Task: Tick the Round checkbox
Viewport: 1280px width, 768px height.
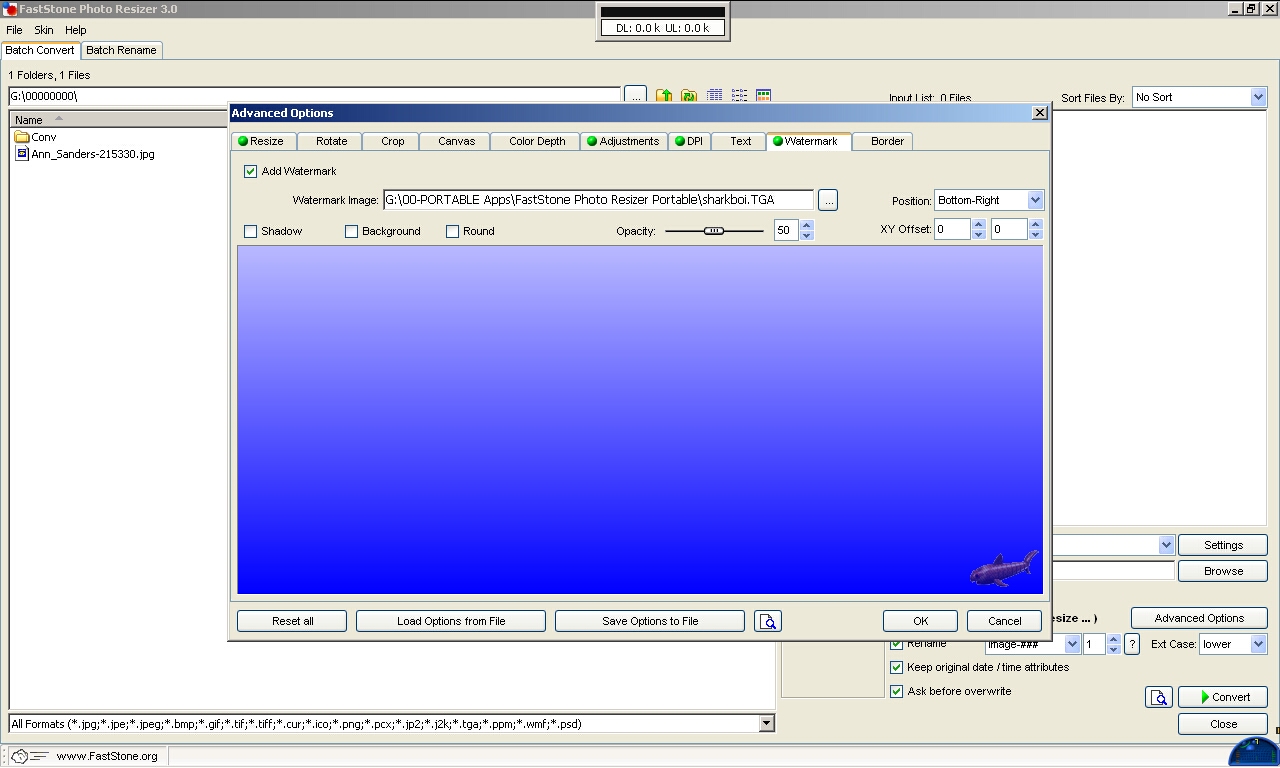Action: tap(453, 231)
